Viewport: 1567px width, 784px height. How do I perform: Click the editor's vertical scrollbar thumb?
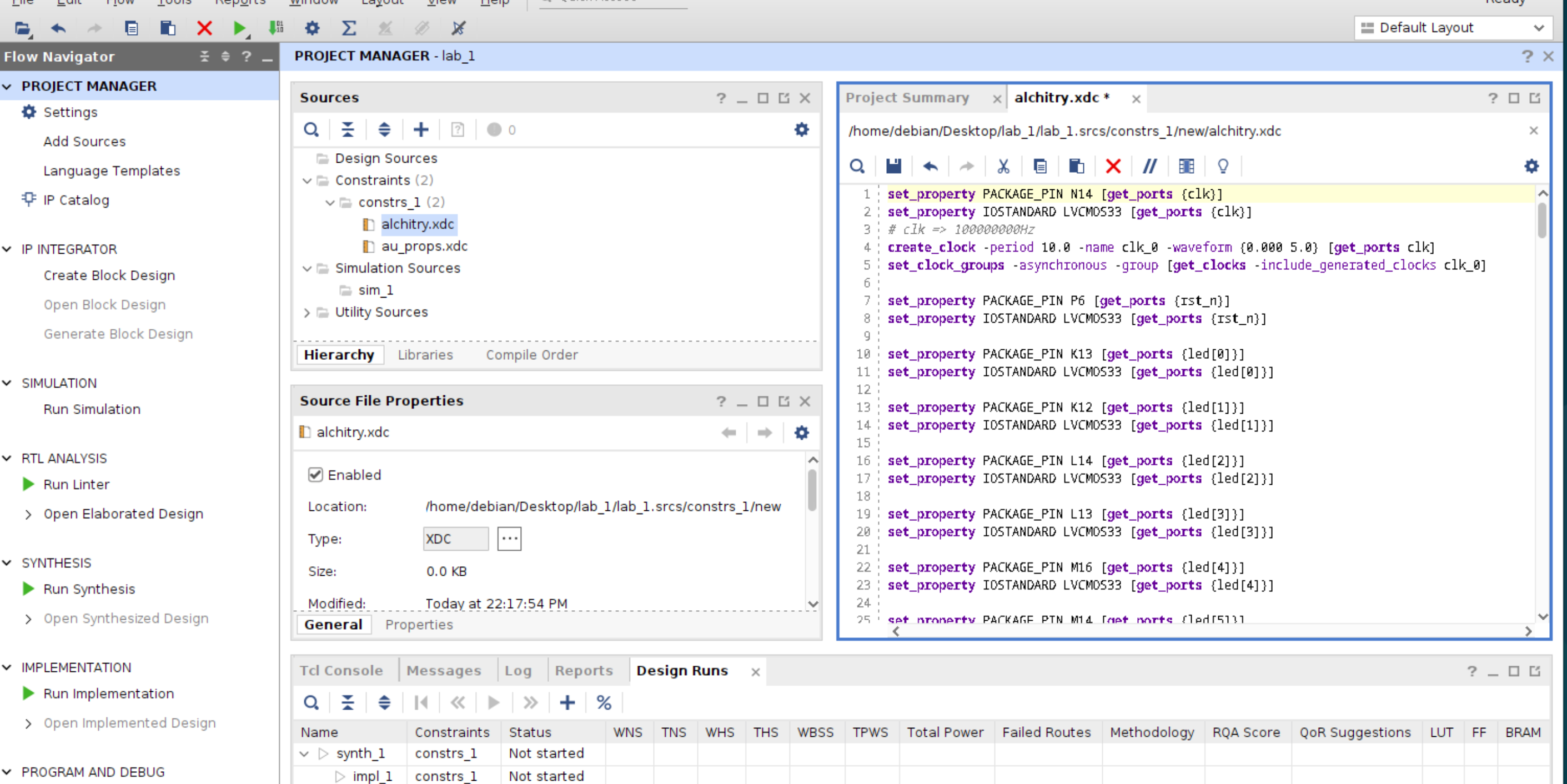coord(1541,220)
